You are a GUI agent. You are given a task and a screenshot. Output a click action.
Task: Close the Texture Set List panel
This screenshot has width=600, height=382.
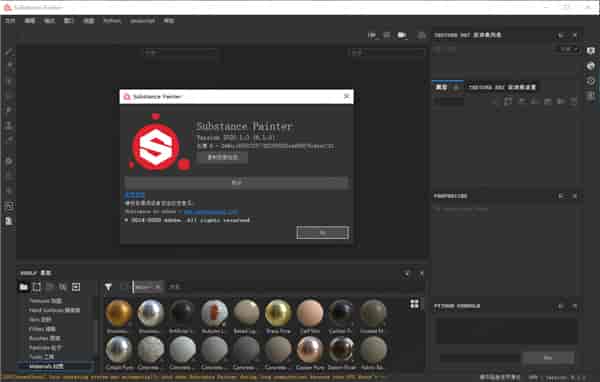(575, 35)
